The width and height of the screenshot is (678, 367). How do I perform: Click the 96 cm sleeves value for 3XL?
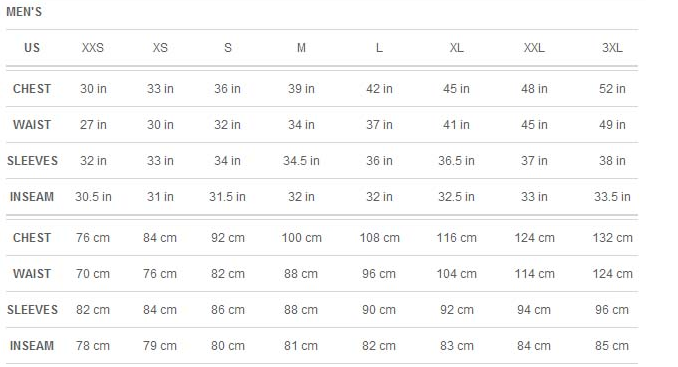[612, 310]
